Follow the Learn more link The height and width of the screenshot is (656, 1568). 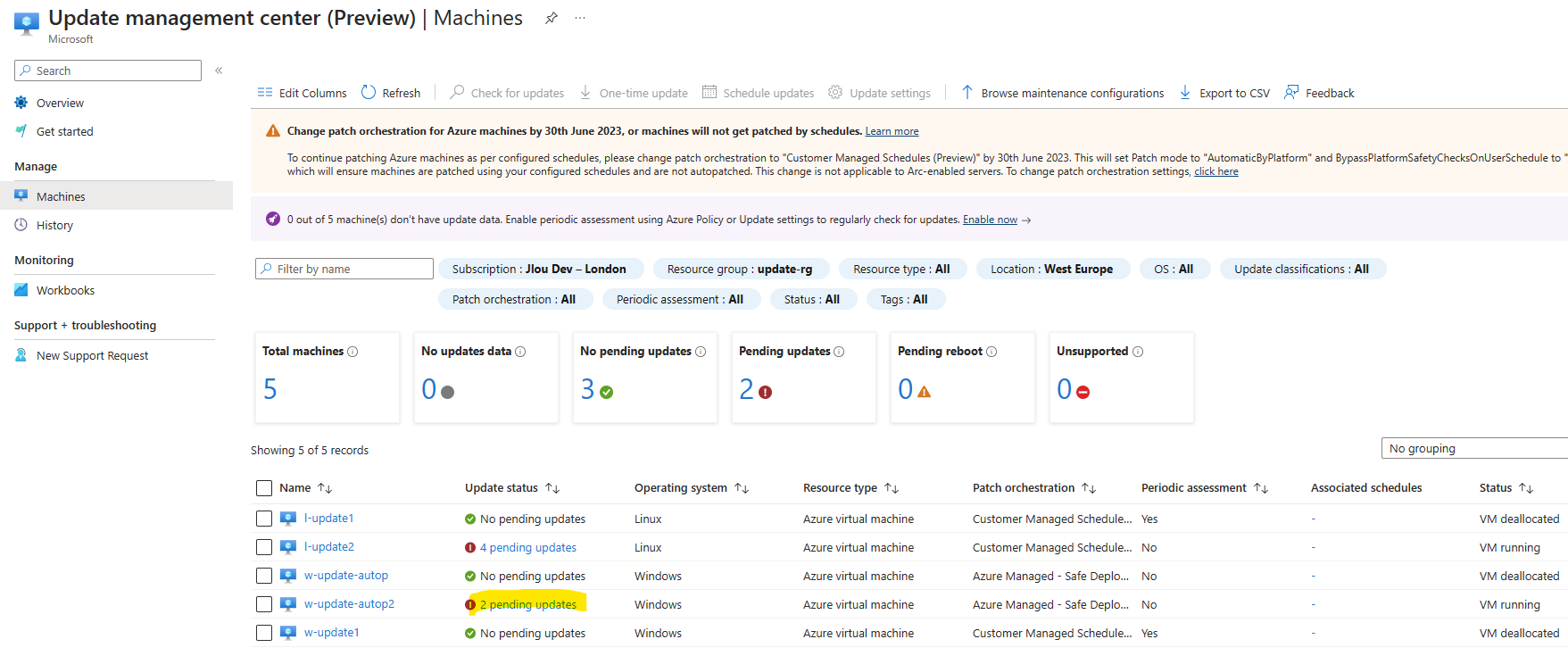coord(892,131)
